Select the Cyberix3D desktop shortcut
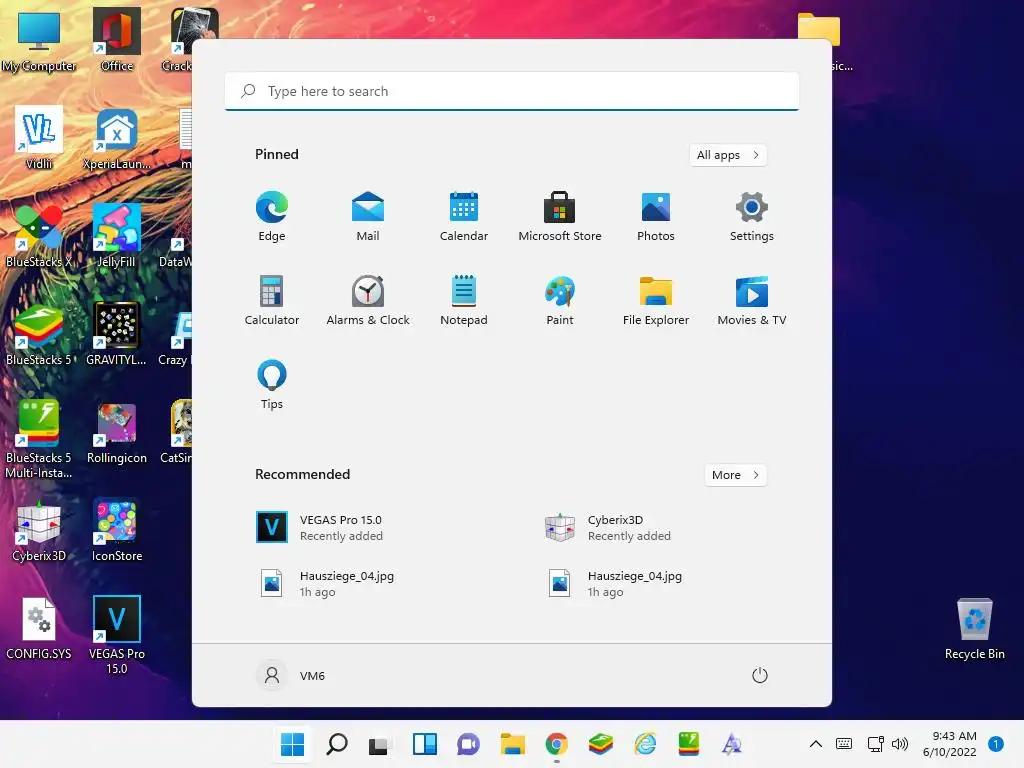The height and width of the screenshot is (768, 1024). pyautogui.click(x=39, y=530)
